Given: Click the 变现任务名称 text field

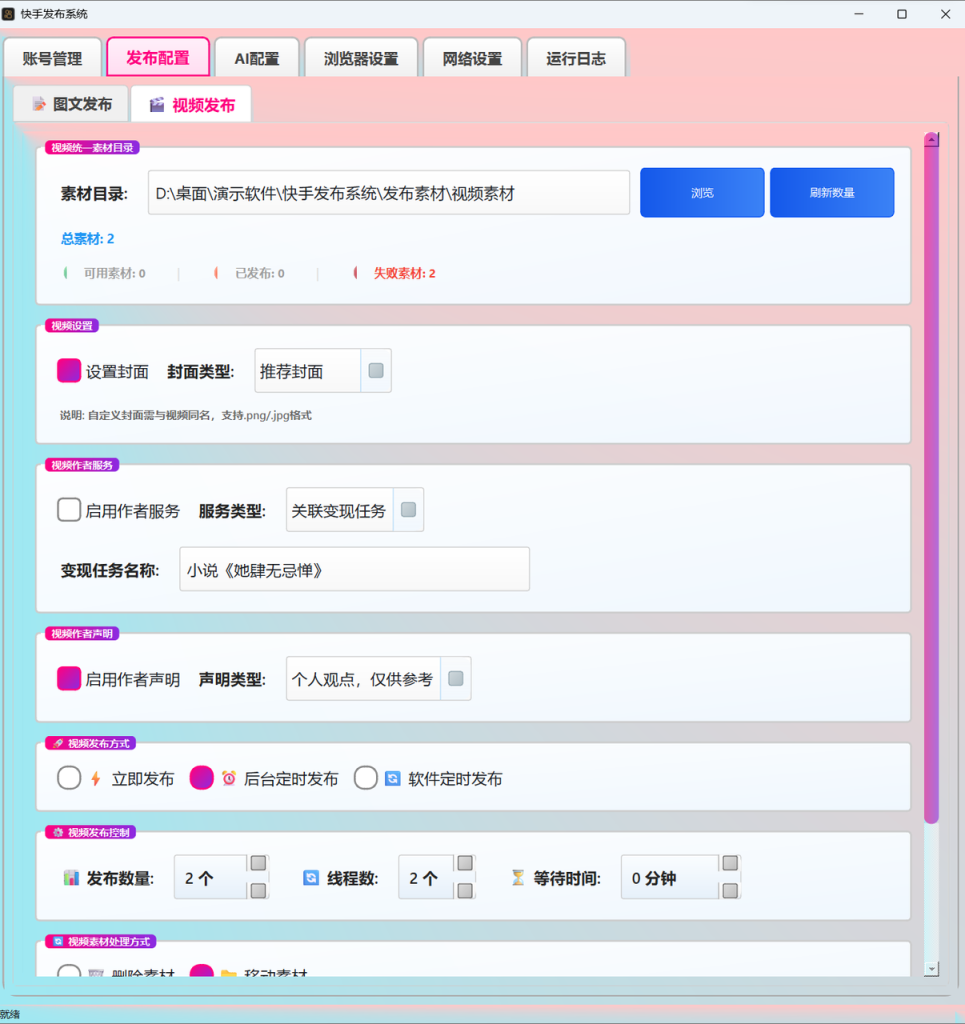Looking at the screenshot, I should point(355,569).
